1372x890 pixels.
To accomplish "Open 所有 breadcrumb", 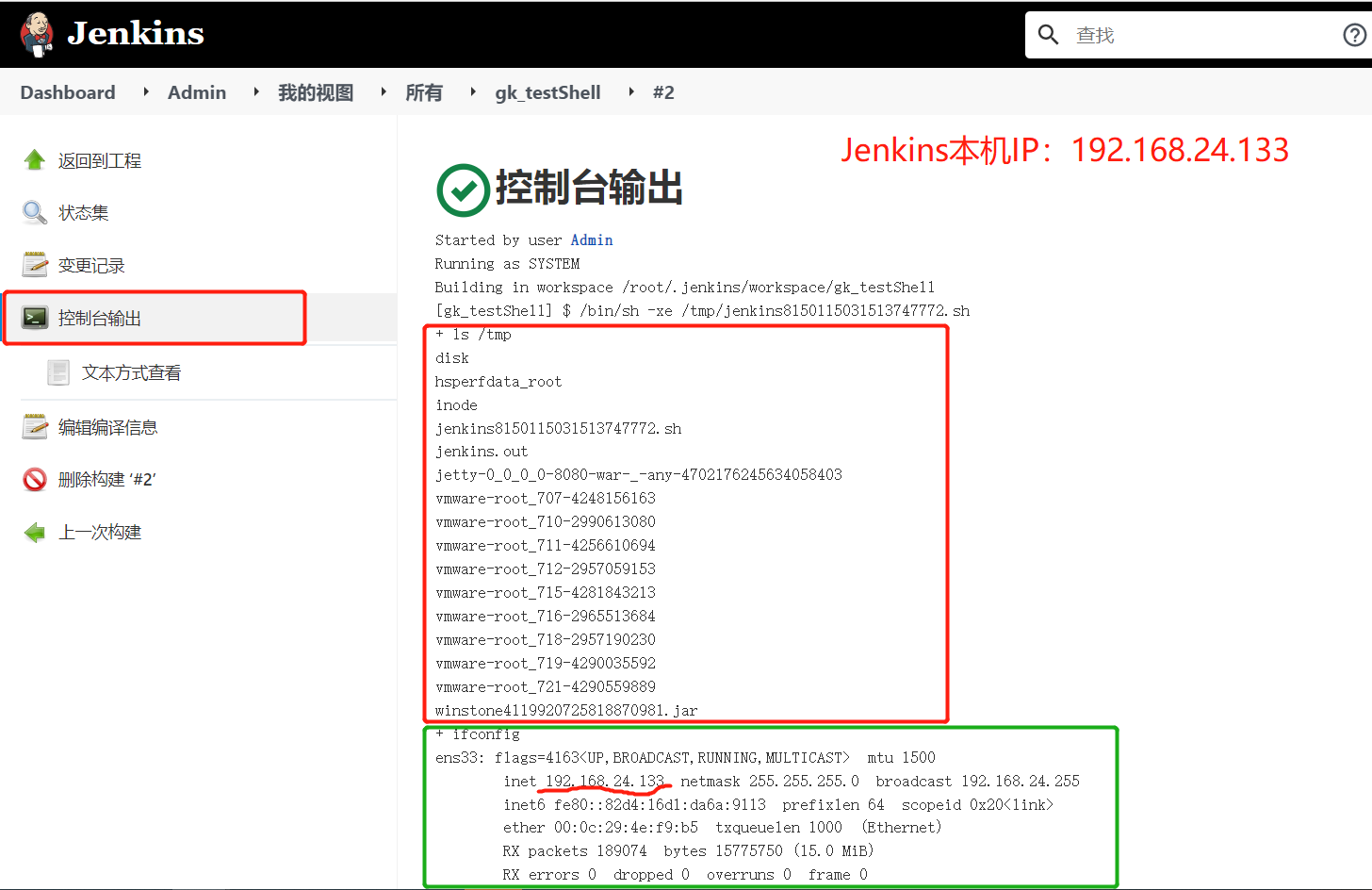I will click(x=424, y=92).
